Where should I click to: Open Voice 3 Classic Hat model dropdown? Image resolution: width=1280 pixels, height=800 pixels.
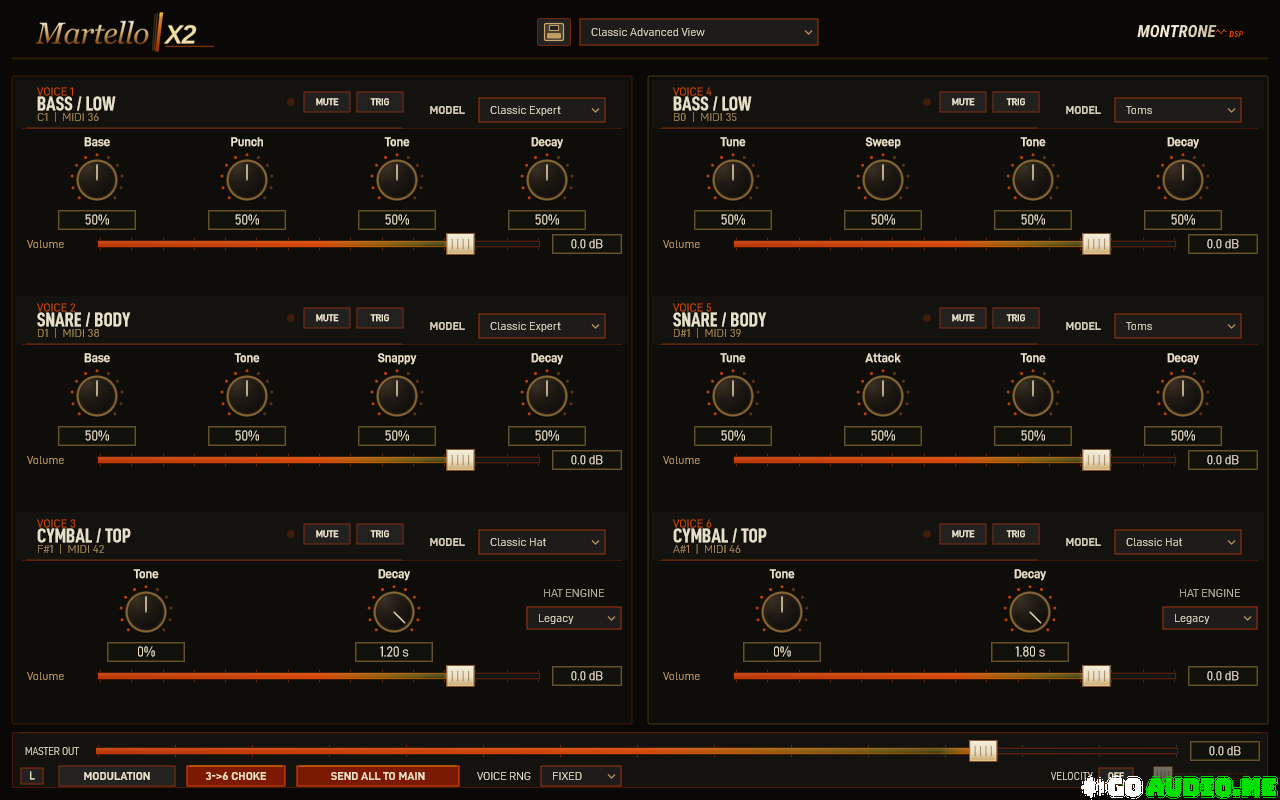(x=542, y=542)
